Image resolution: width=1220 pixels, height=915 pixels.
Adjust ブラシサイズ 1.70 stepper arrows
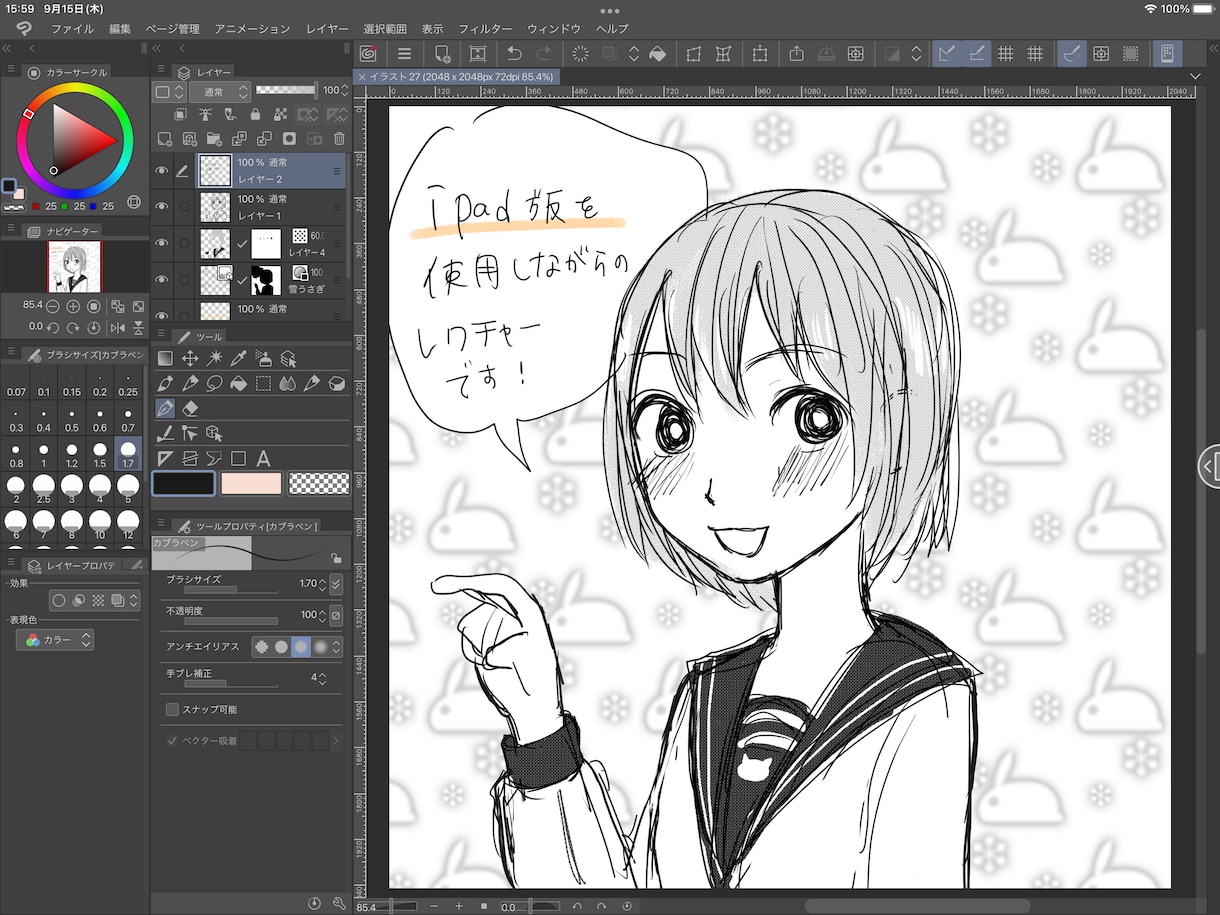pos(322,583)
